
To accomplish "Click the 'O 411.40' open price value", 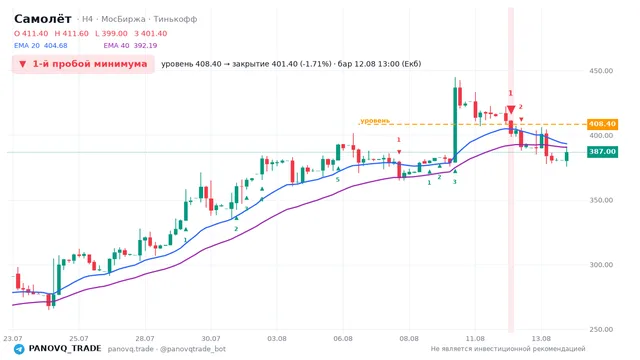I will coord(31,33).
